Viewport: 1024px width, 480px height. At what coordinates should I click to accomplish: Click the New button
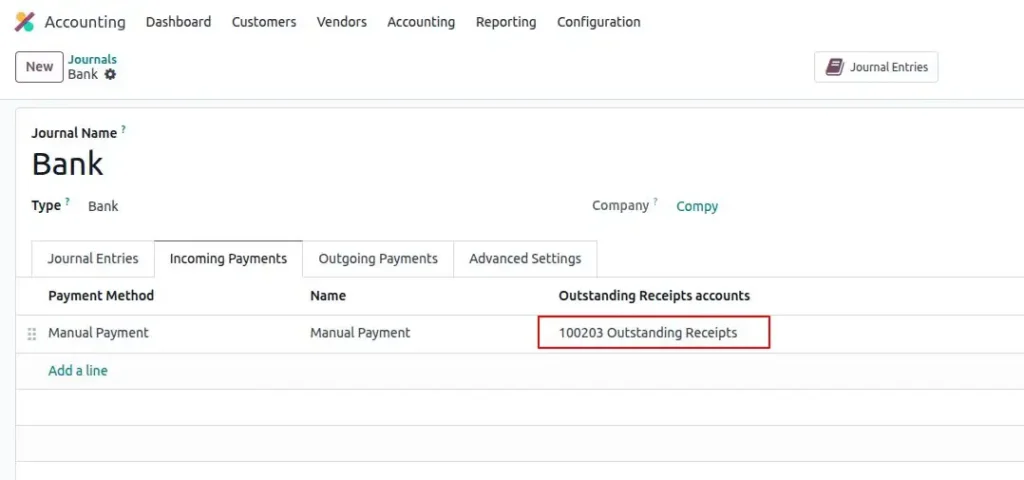point(39,67)
